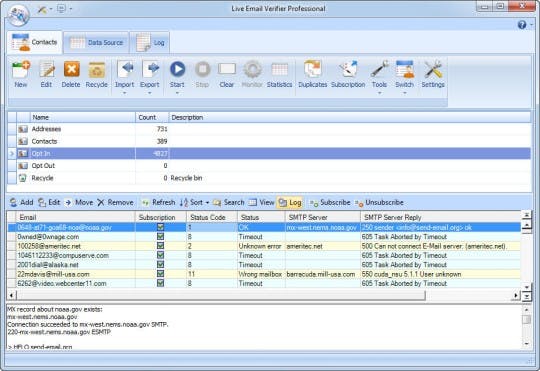
Task: Click the Duplicates icon
Action: click(x=313, y=69)
